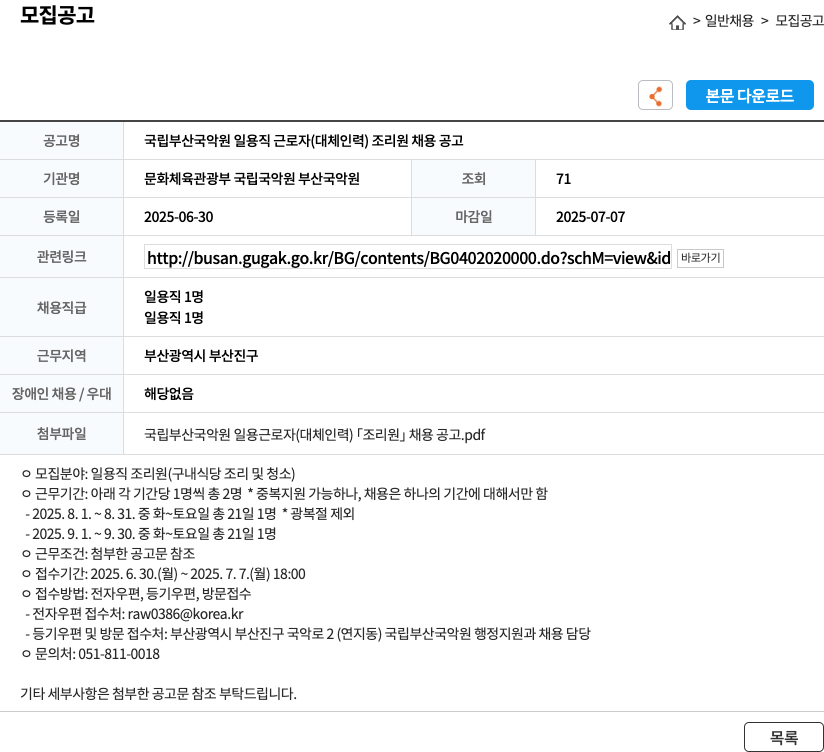824x752 pixels.
Task: Click the 관련링크 row label
Action: [x=61, y=256]
